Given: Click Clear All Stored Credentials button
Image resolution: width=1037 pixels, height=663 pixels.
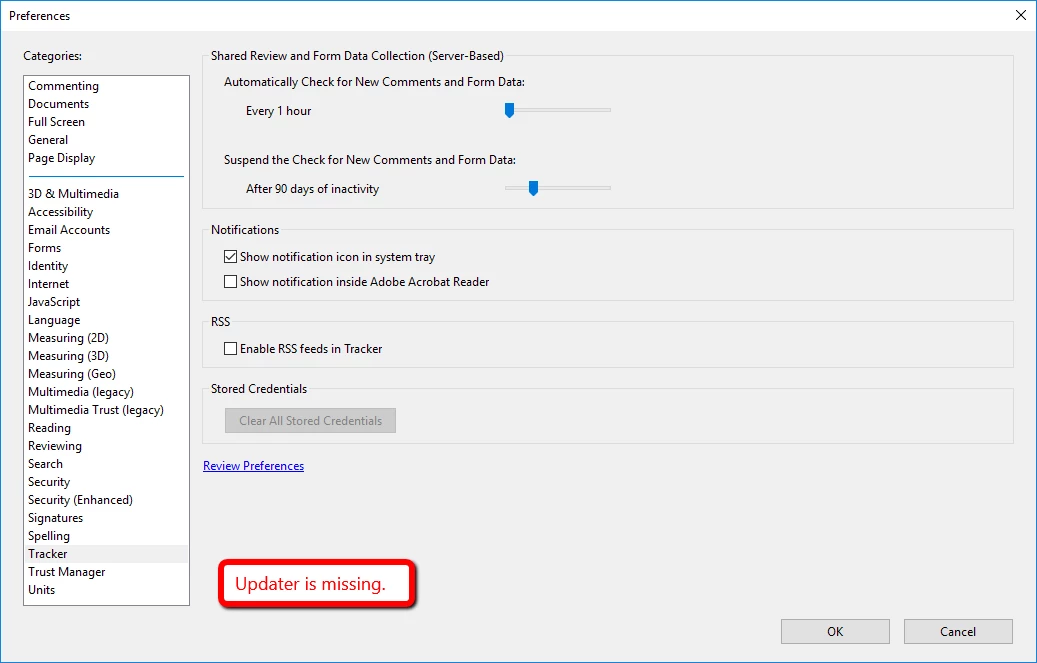Looking at the screenshot, I should point(310,421).
